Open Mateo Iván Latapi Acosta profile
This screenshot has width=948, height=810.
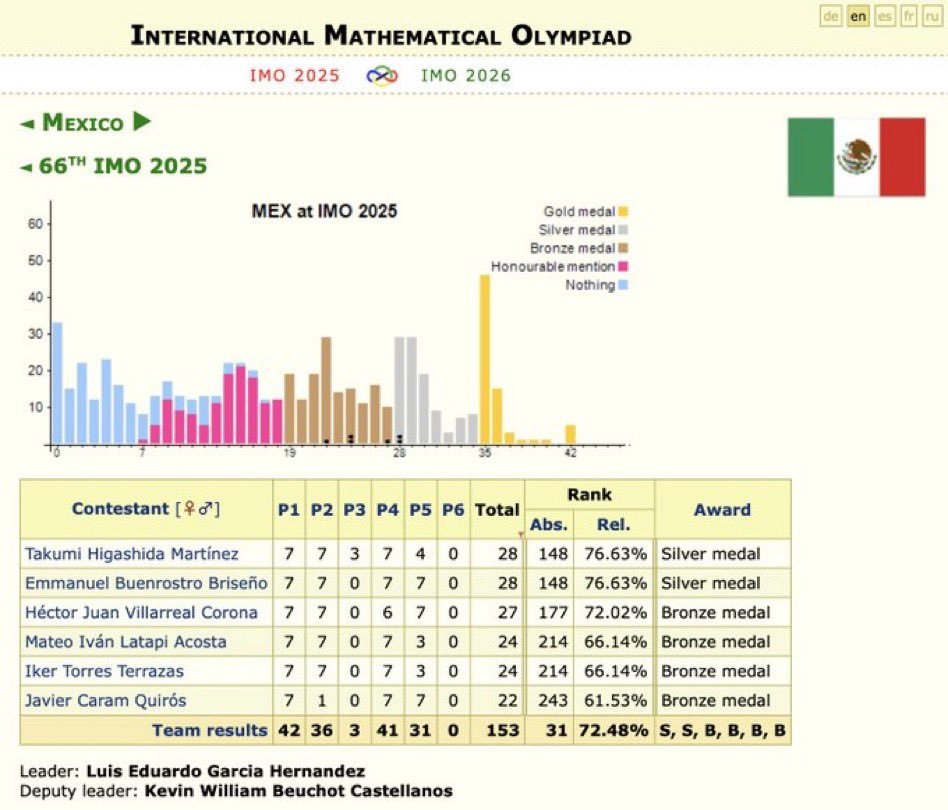click(x=126, y=642)
